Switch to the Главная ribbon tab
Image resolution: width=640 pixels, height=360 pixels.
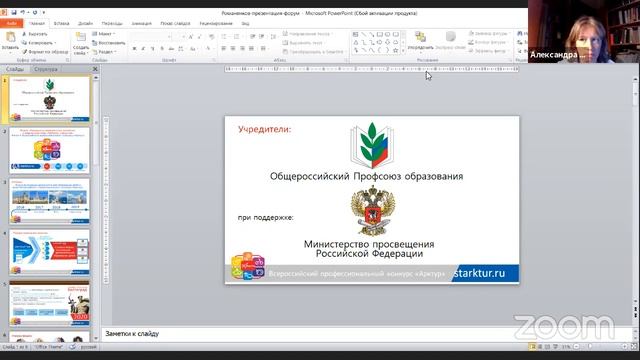click(x=37, y=23)
